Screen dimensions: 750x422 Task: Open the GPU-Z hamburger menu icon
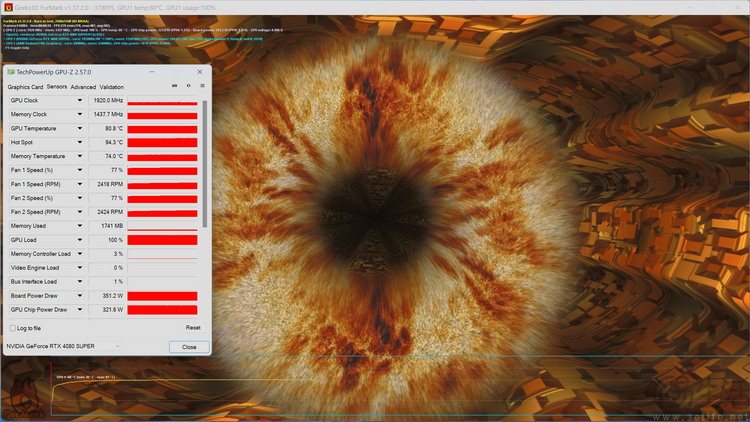click(x=202, y=86)
